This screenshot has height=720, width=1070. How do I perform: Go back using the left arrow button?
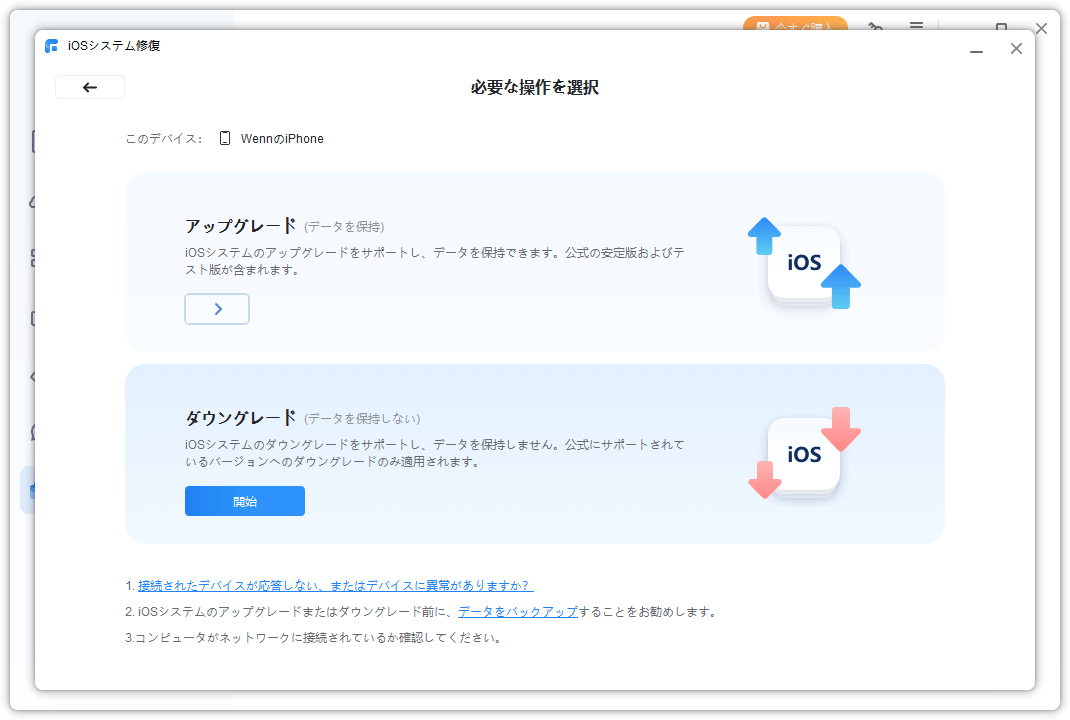click(x=90, y=87)
